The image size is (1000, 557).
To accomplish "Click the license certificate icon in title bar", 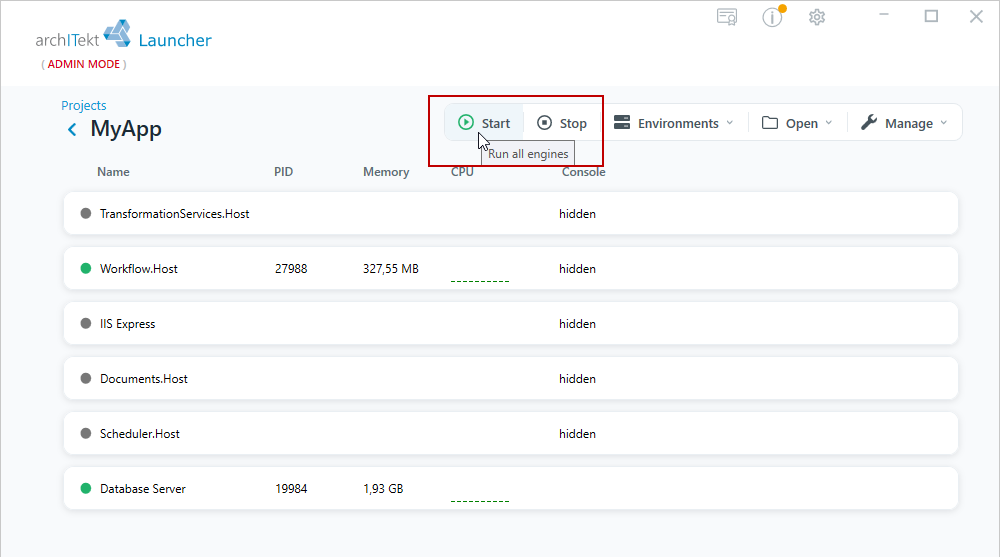I will (x=726, y=17).
